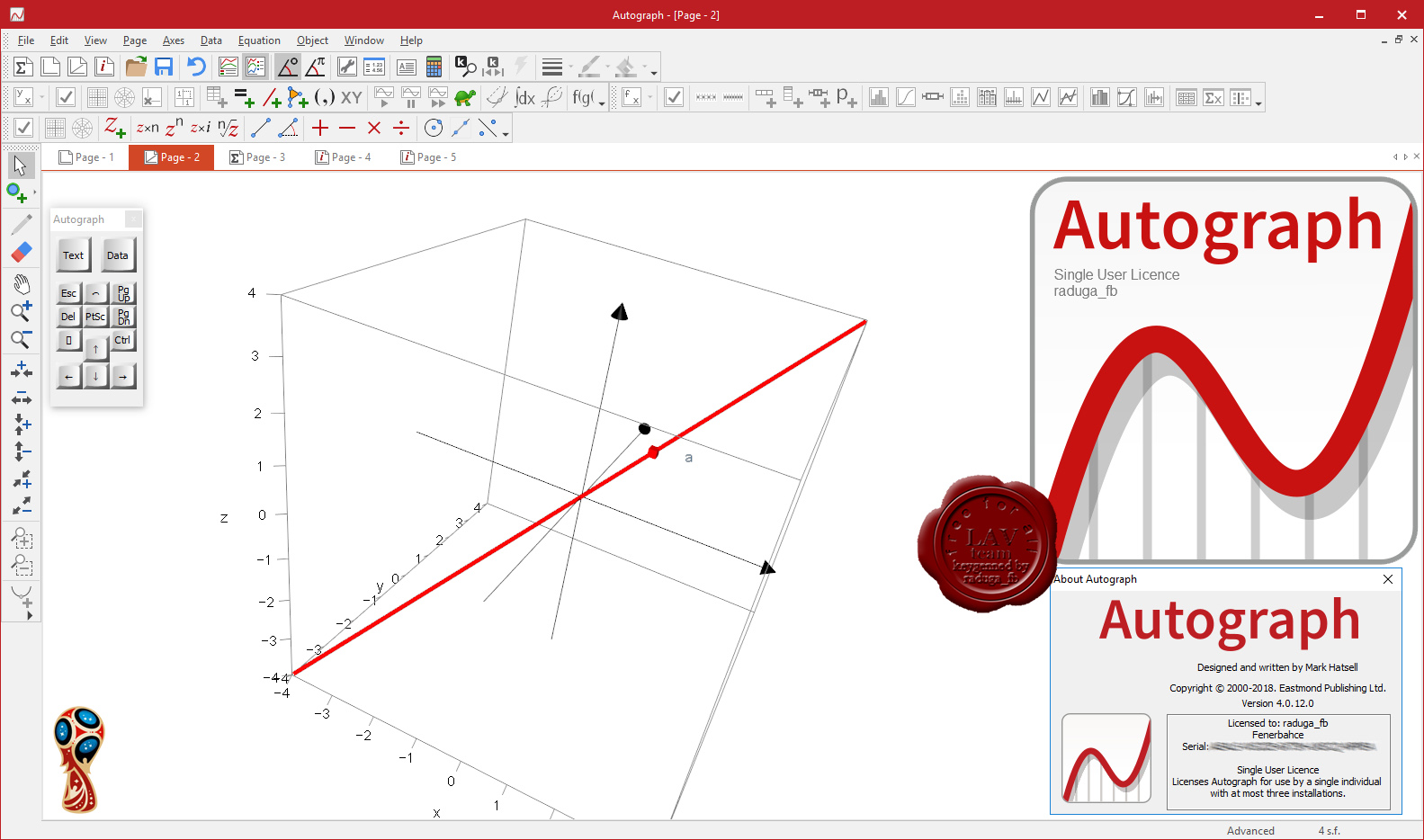1424x840 pixels.
Task: Expand statistics toolbar overflow arrow
Action: pyautogui.click(x=1258, y=102)
